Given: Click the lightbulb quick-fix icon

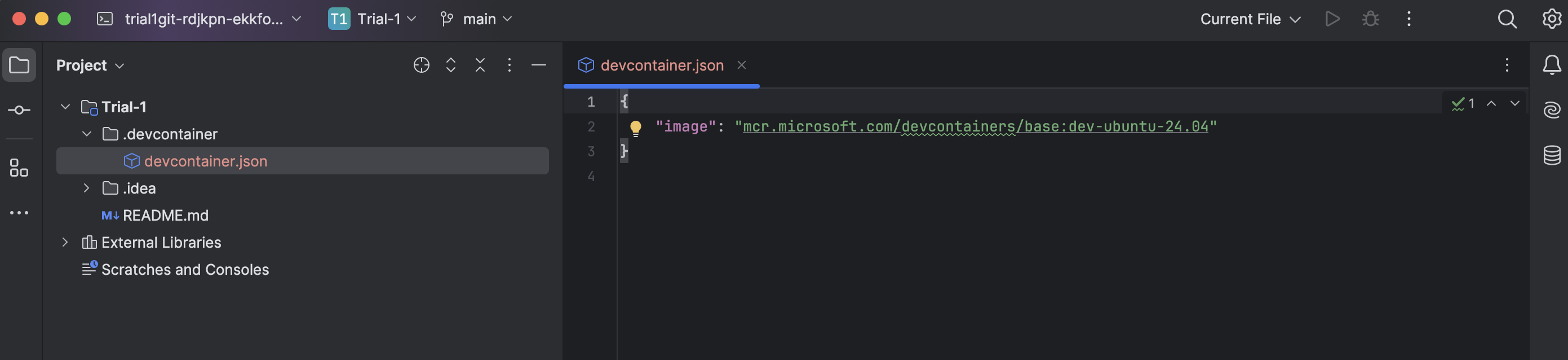Looking at the screenshot, I should point(635,128).
